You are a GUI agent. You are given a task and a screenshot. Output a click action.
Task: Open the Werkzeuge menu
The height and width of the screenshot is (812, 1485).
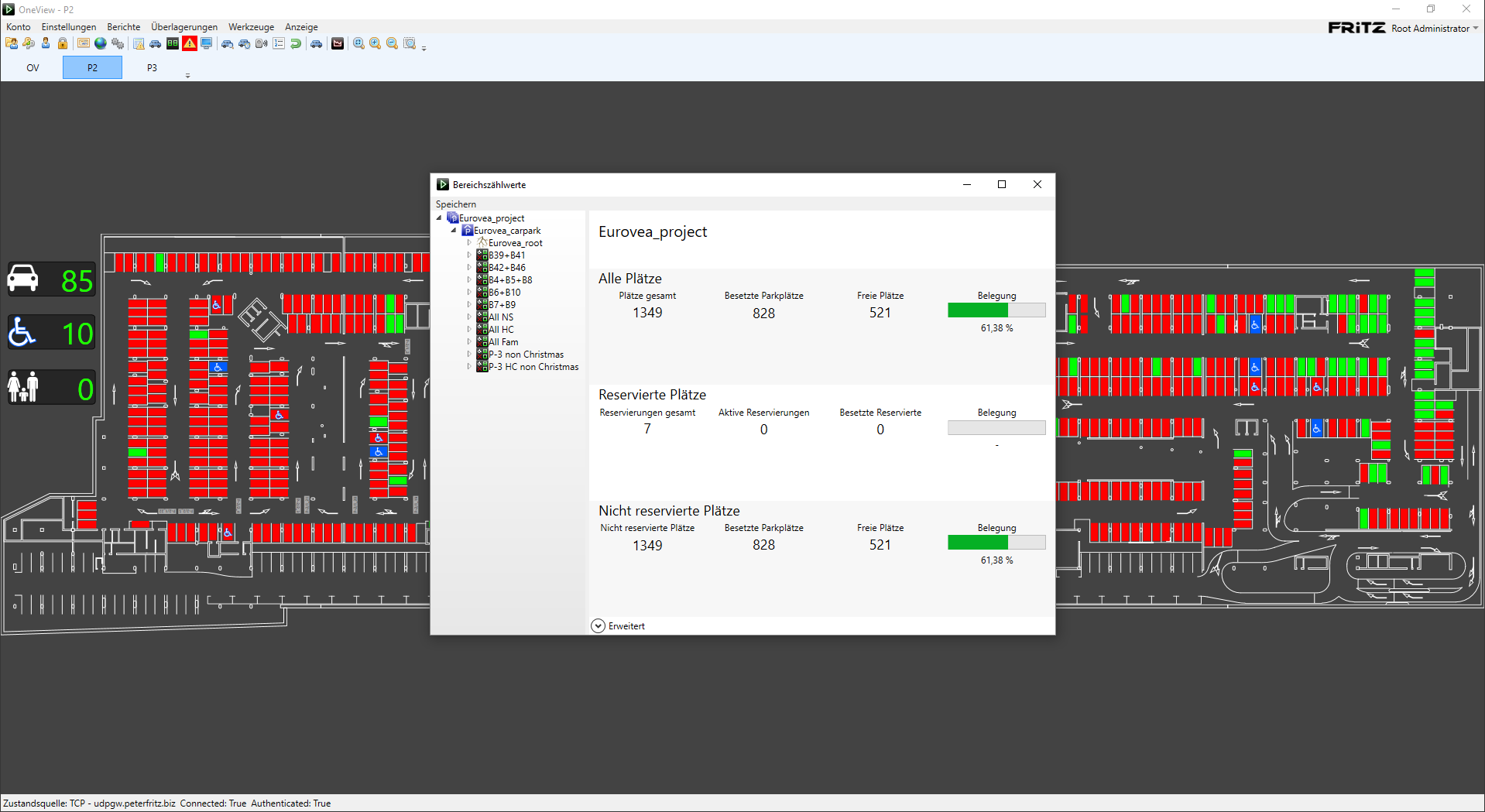coord(251,27)
